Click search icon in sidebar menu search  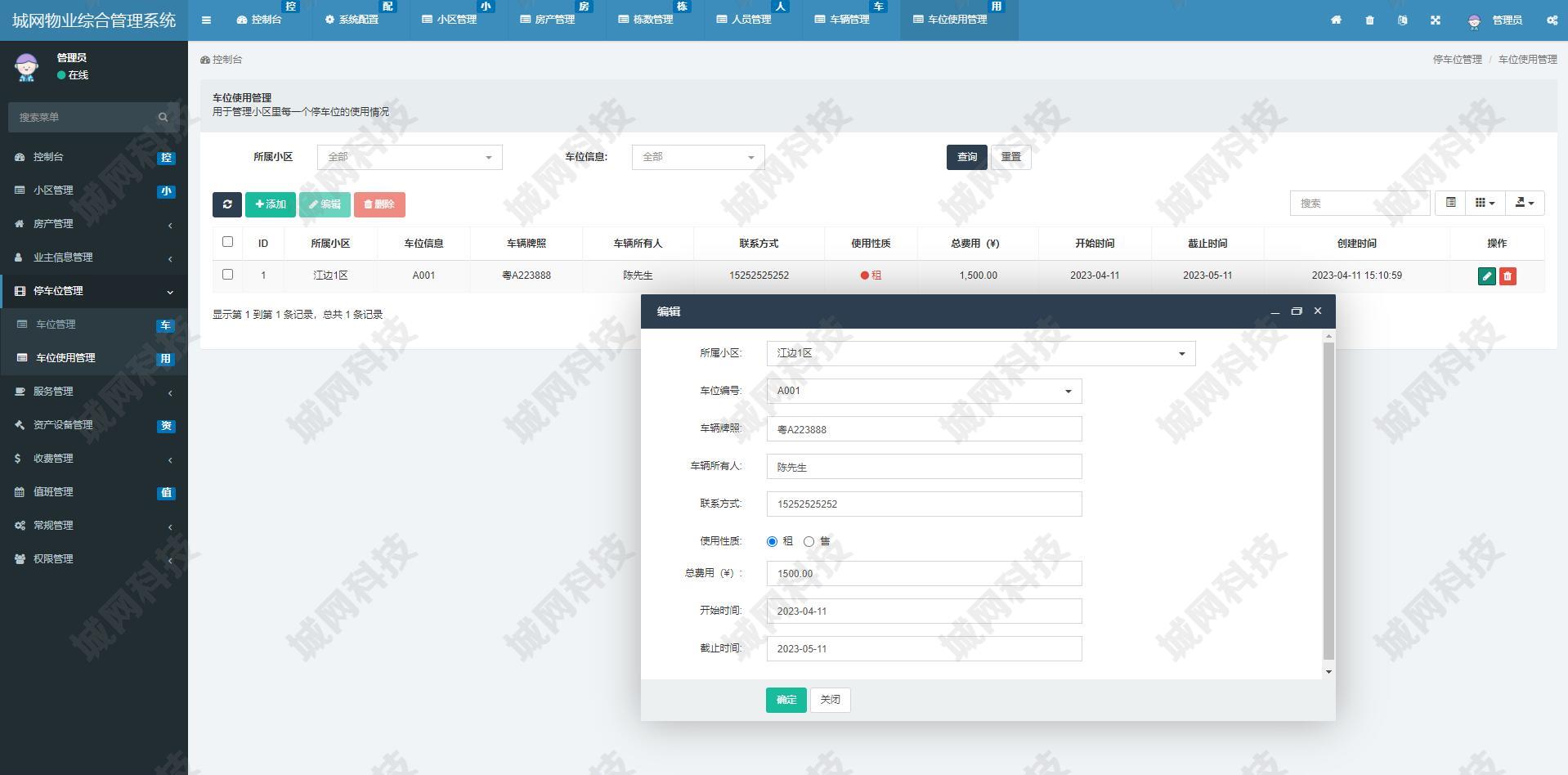163,117
